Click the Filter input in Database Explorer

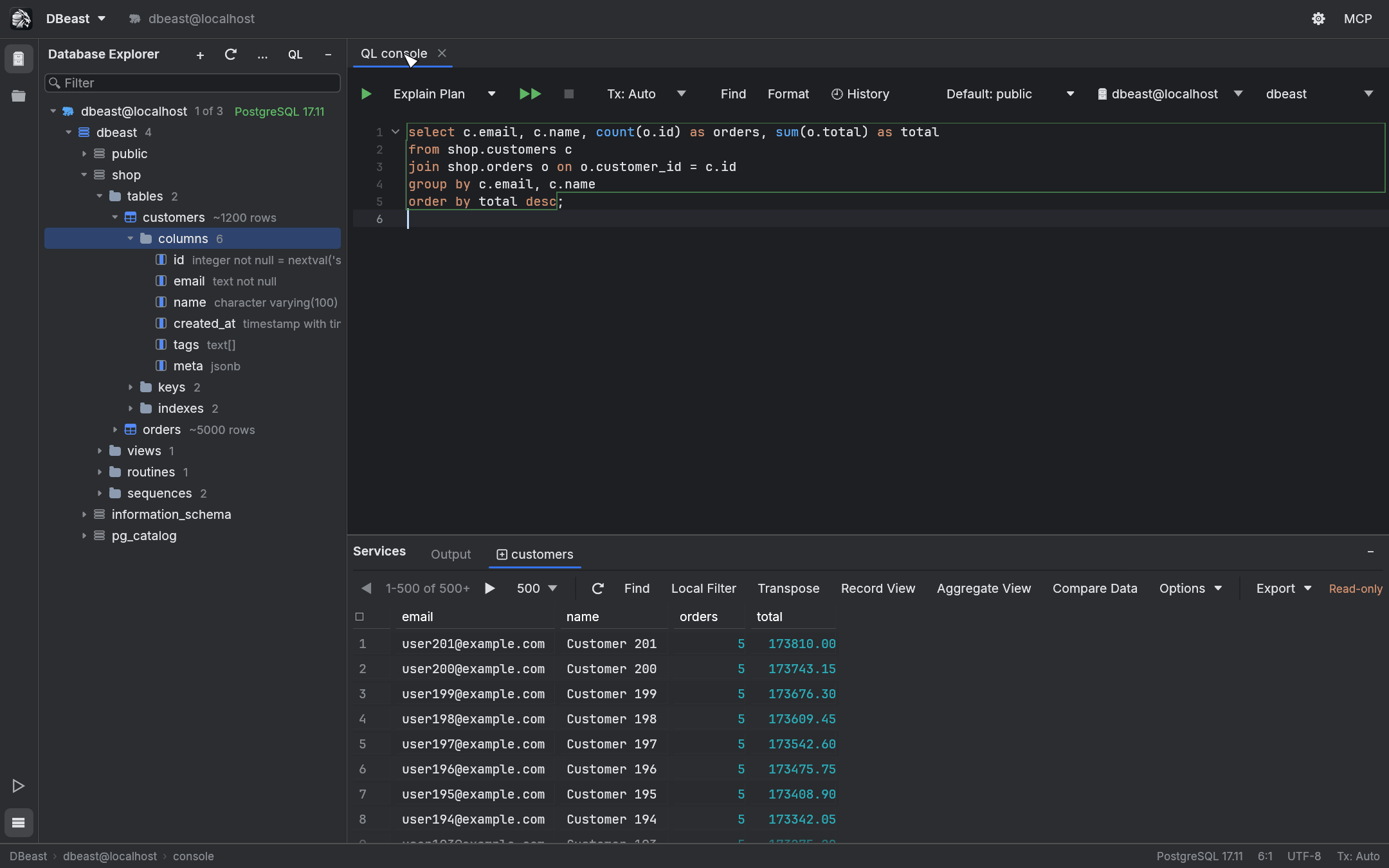[193, 83]
